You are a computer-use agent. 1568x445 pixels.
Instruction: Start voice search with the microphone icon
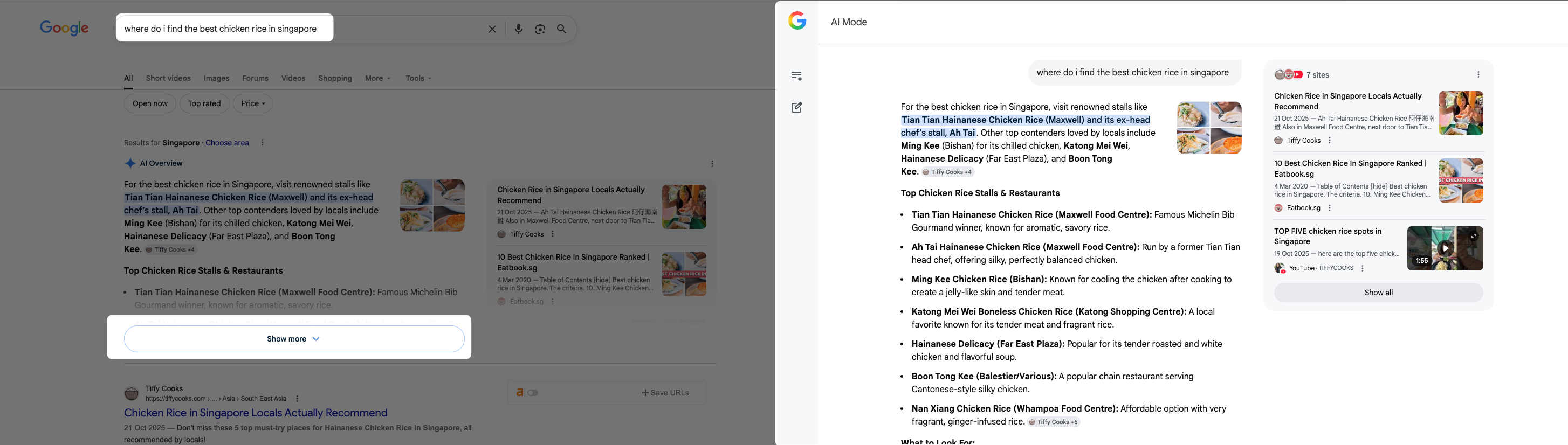(519, 29)
